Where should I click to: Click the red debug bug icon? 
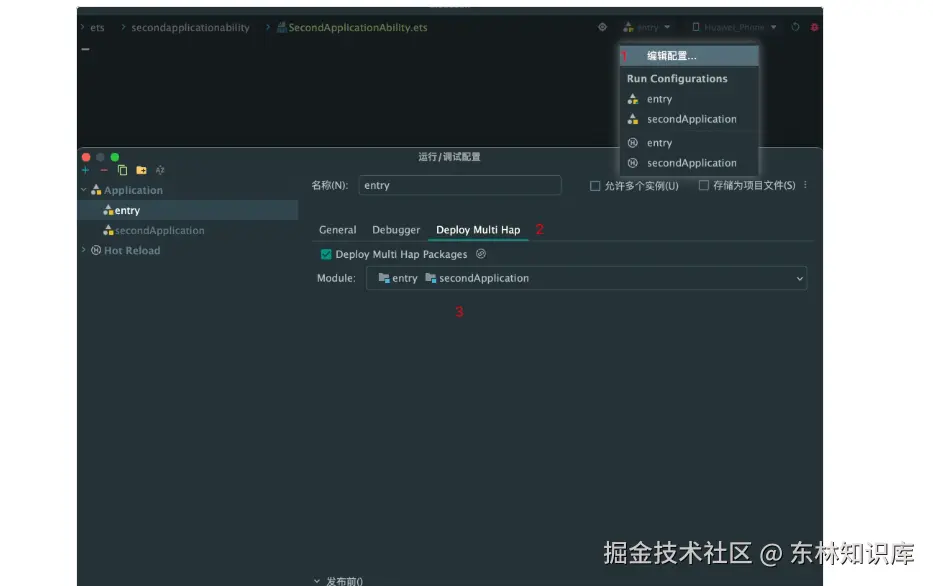814,27
